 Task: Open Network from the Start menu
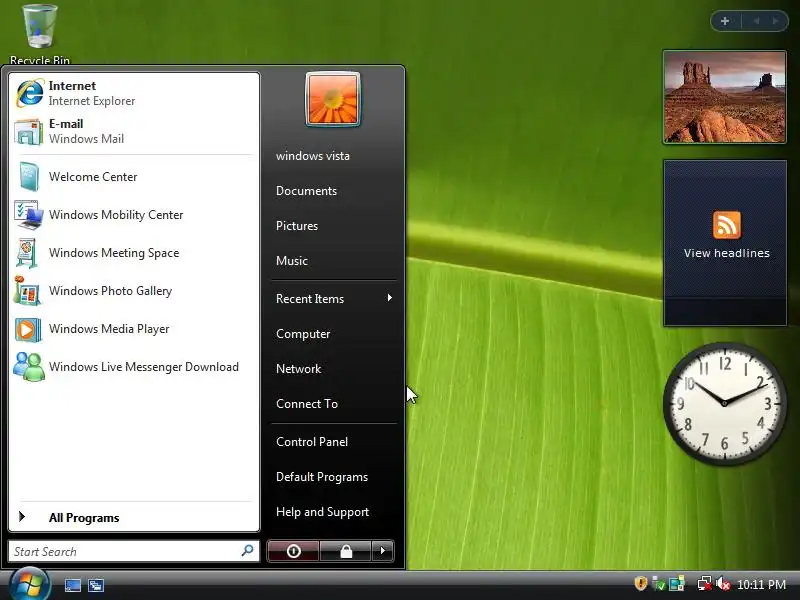coord(298,369)
